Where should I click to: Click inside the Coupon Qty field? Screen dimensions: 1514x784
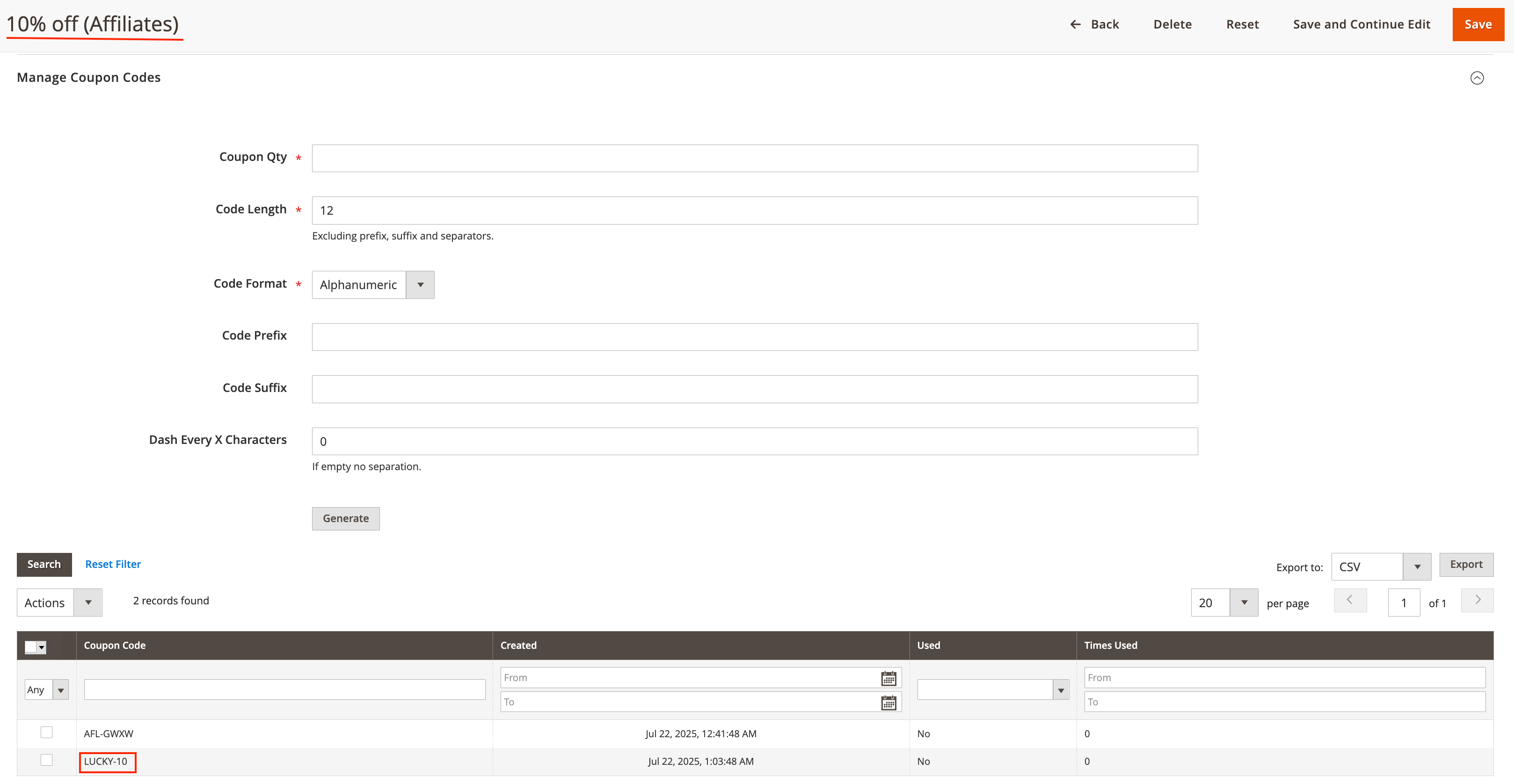click(754, 158)
